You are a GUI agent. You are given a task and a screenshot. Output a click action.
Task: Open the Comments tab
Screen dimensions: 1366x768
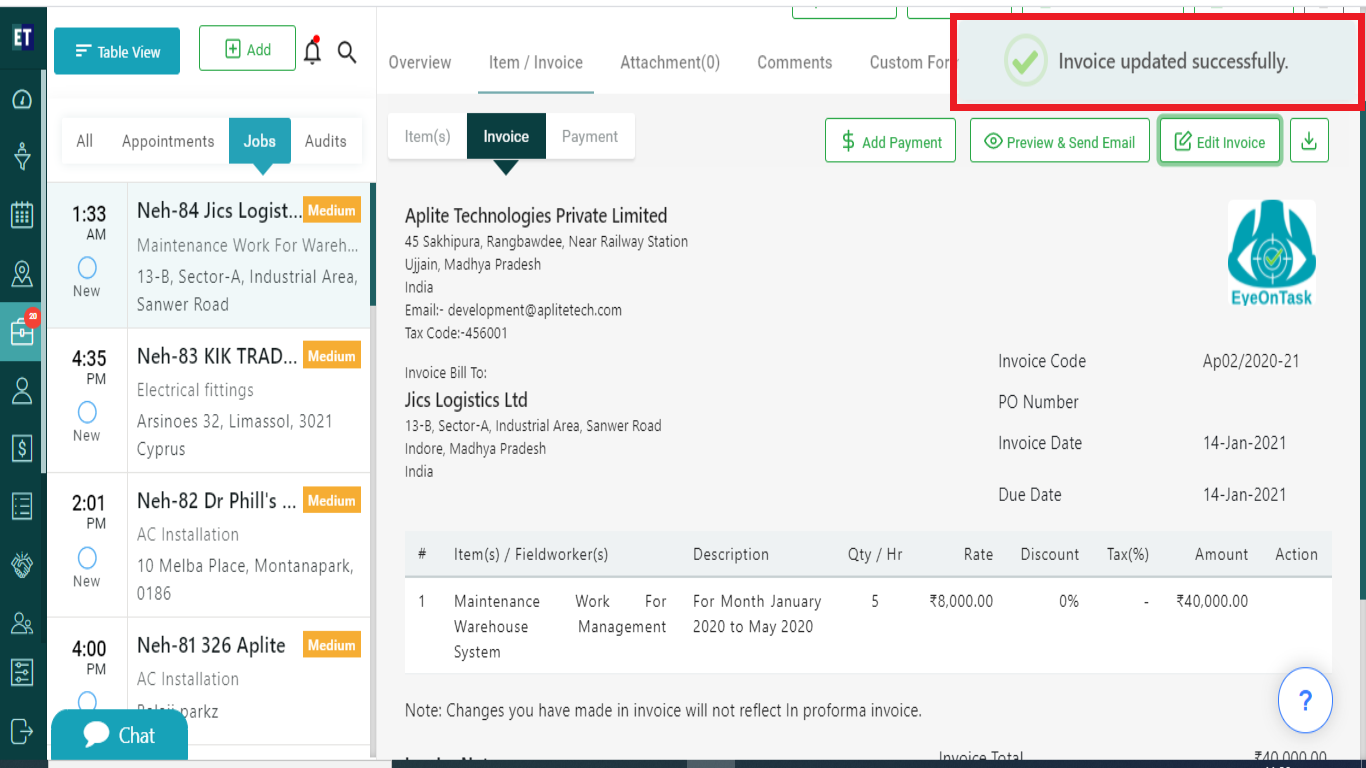point(795,62)
